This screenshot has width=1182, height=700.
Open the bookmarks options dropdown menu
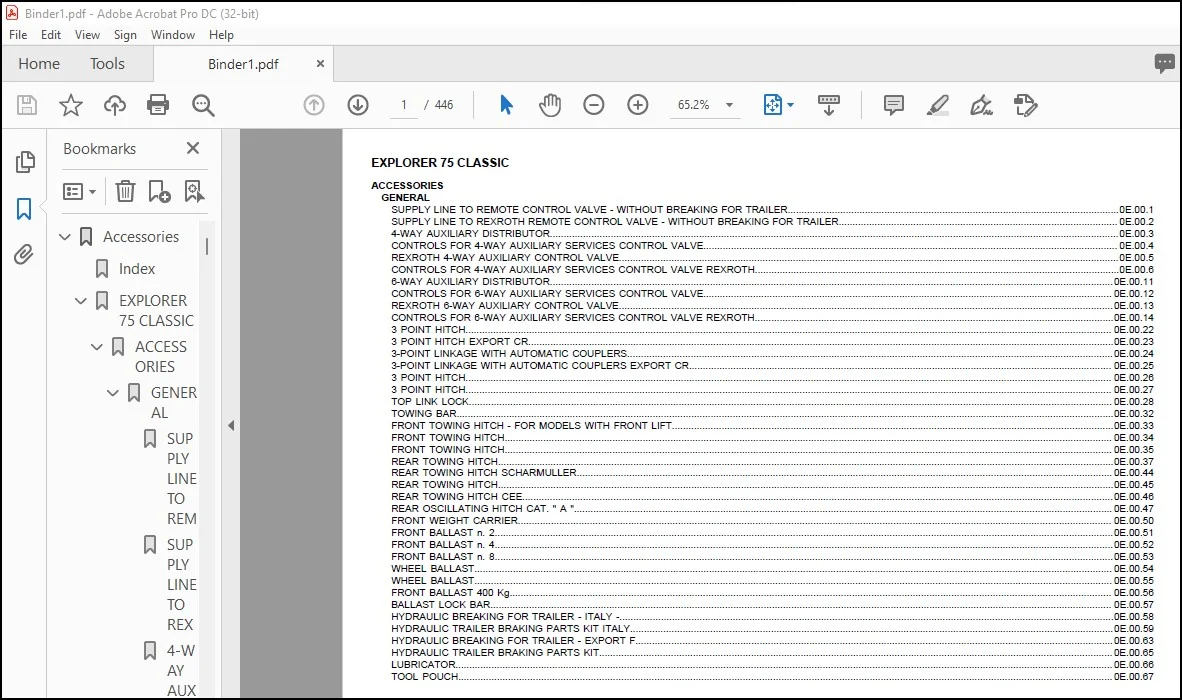[x=79, y=191]
